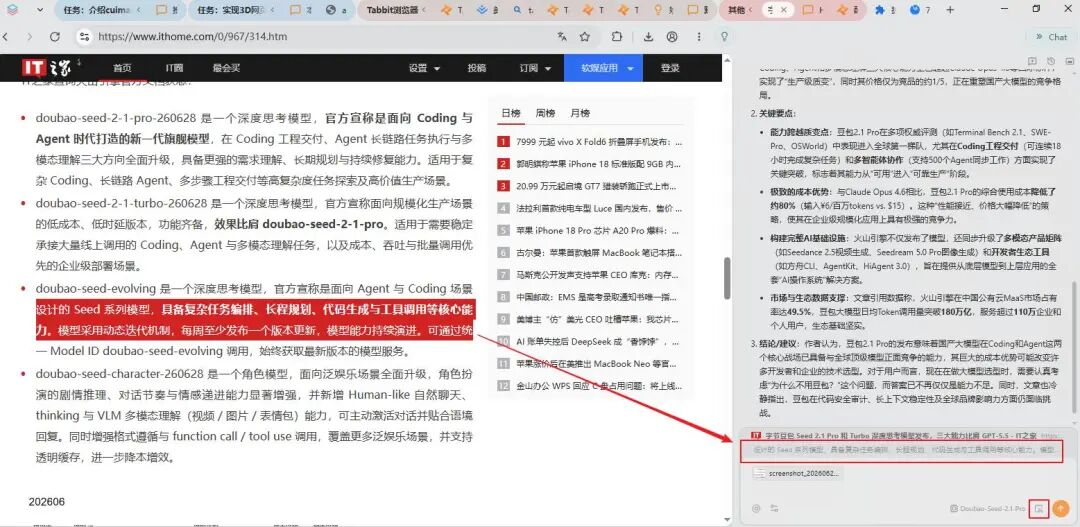The image size is (1080, 527).
Task: Expand the dropdown arrow beside the Tabbit logo
Action: [x=39, y=10]
